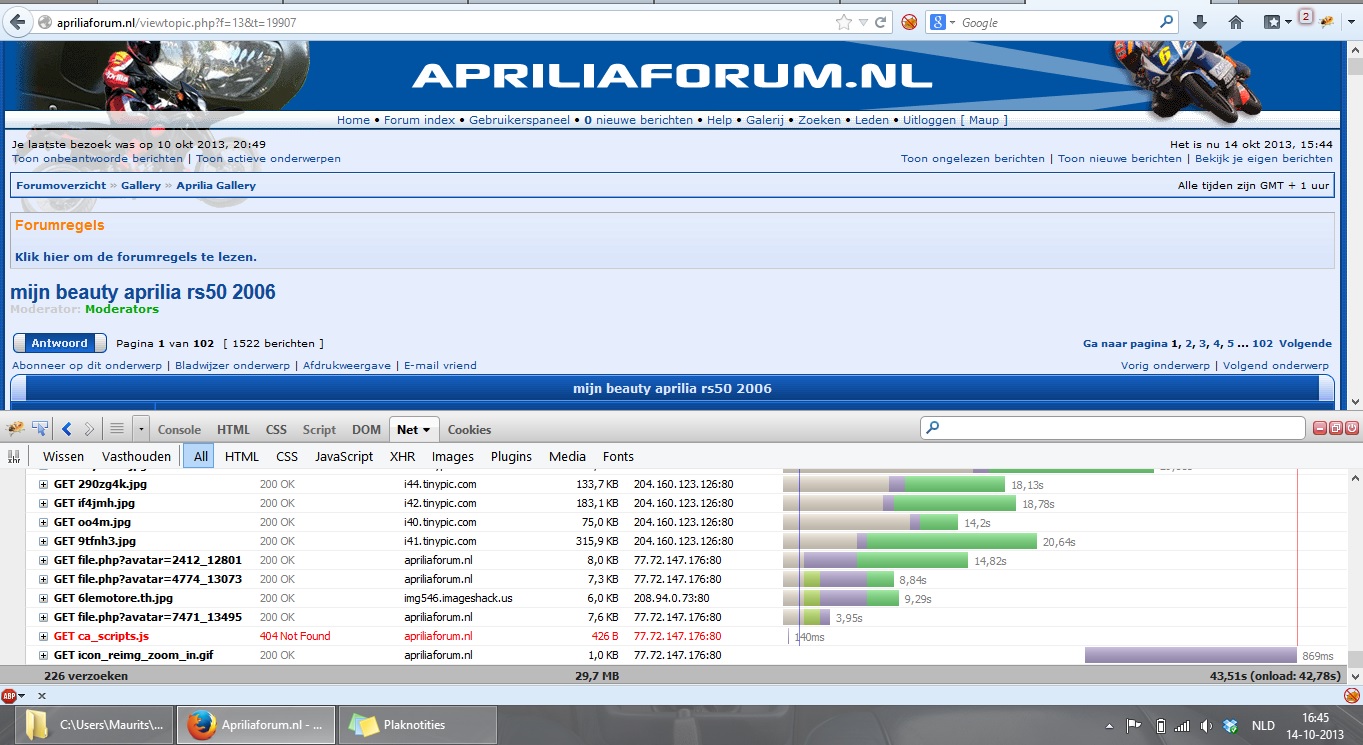Bookmark this page with the star icon
Screen dimensions: 1363x745
(x=843, y=22)
